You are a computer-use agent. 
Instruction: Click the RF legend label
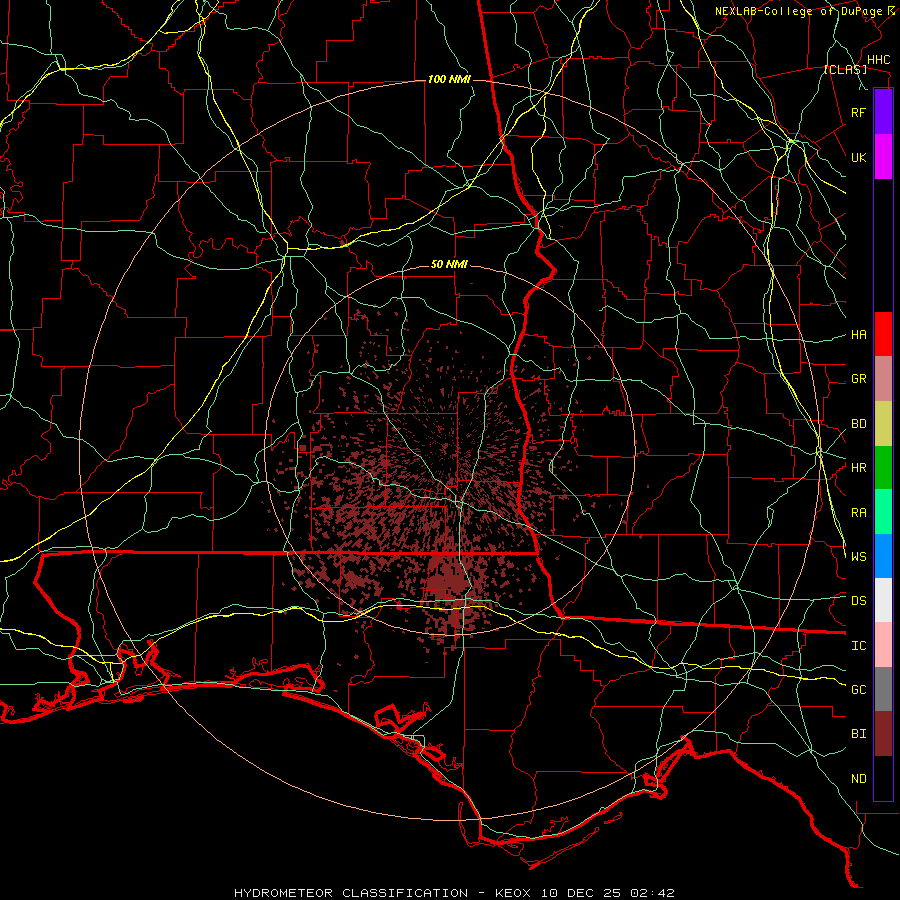[858, 112]
